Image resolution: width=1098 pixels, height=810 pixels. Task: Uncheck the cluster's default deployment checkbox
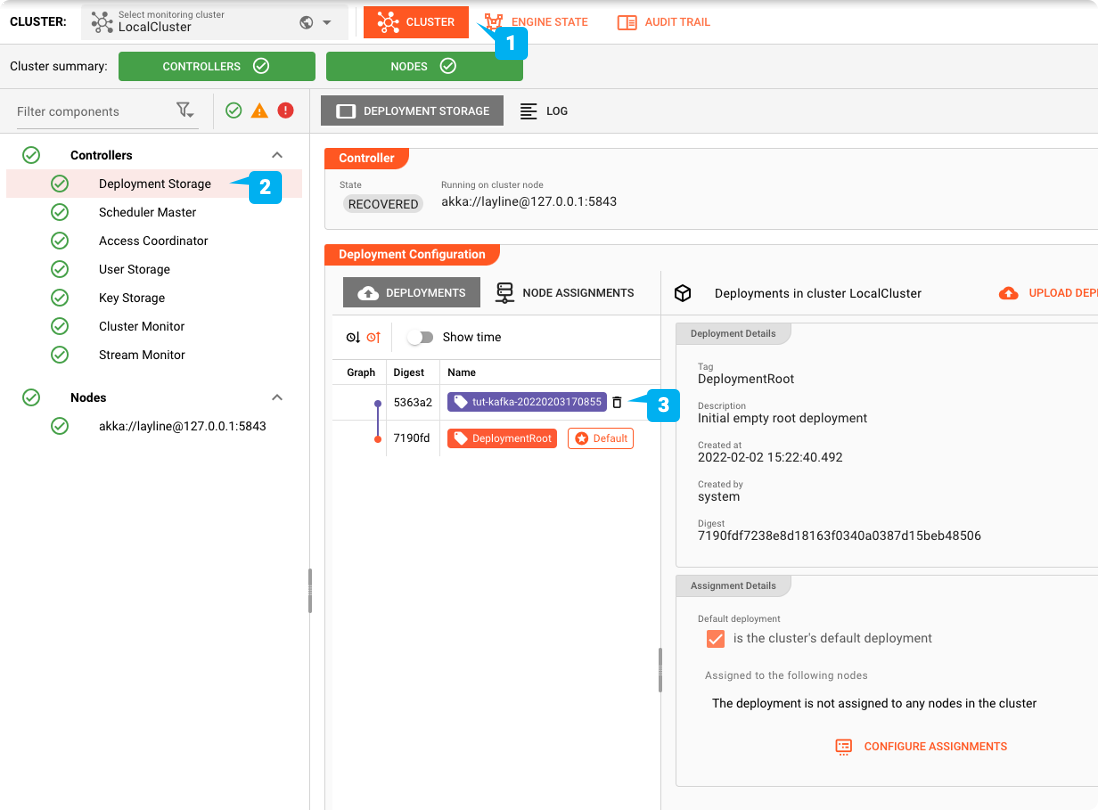point(715,638)
